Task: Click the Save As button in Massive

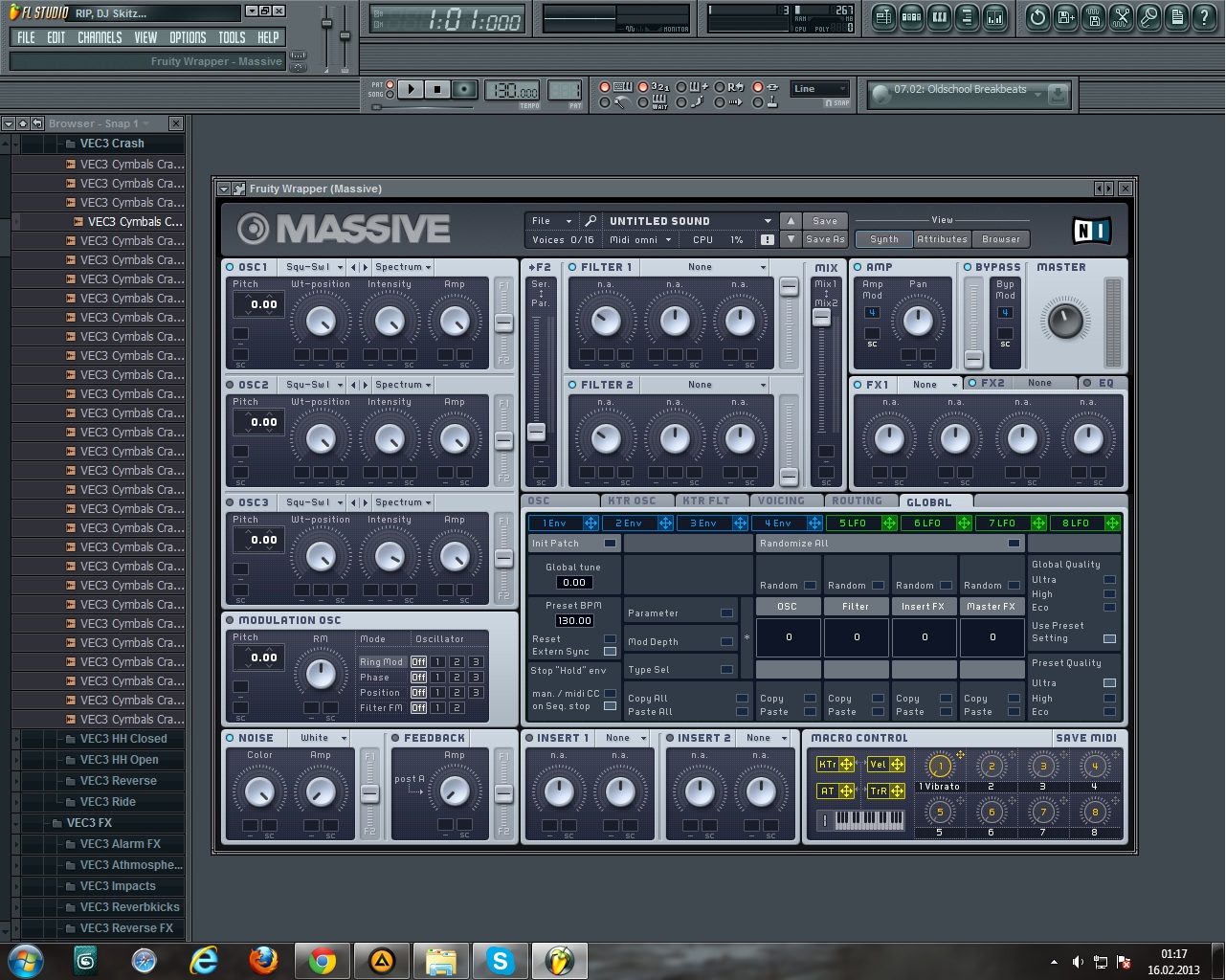Action: (825, 239)
